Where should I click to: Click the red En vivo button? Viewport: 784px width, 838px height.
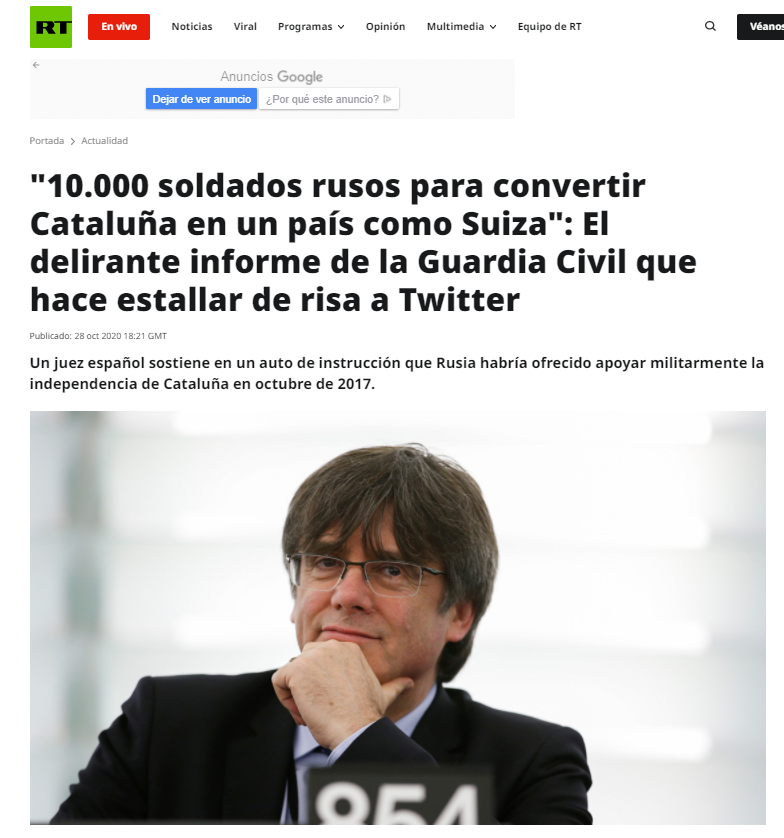coord(119,27)
